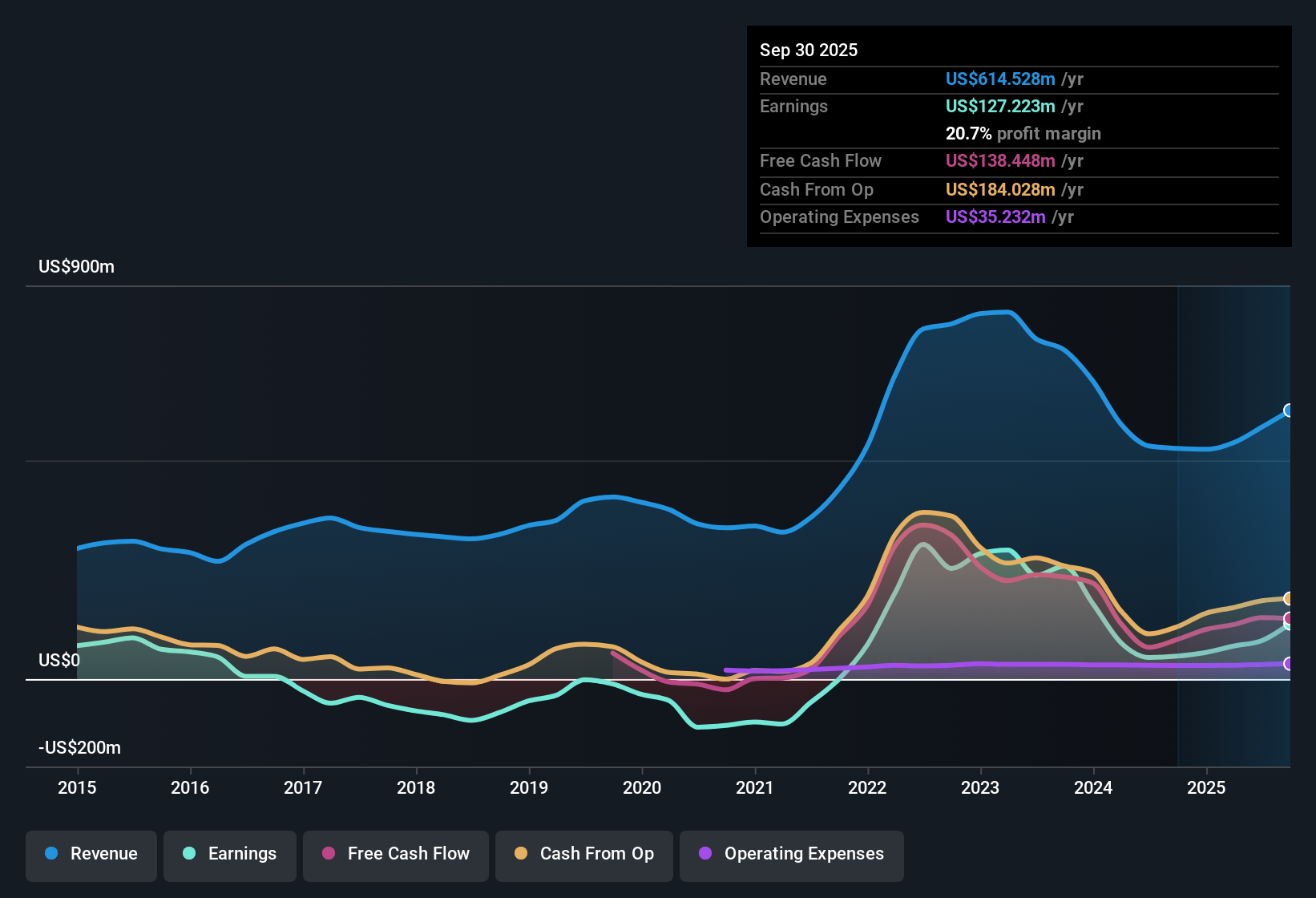Select the 2025 label on the time axis
The height and width of the screenshot is (898, 1316).
click(x=1206, y=787)
